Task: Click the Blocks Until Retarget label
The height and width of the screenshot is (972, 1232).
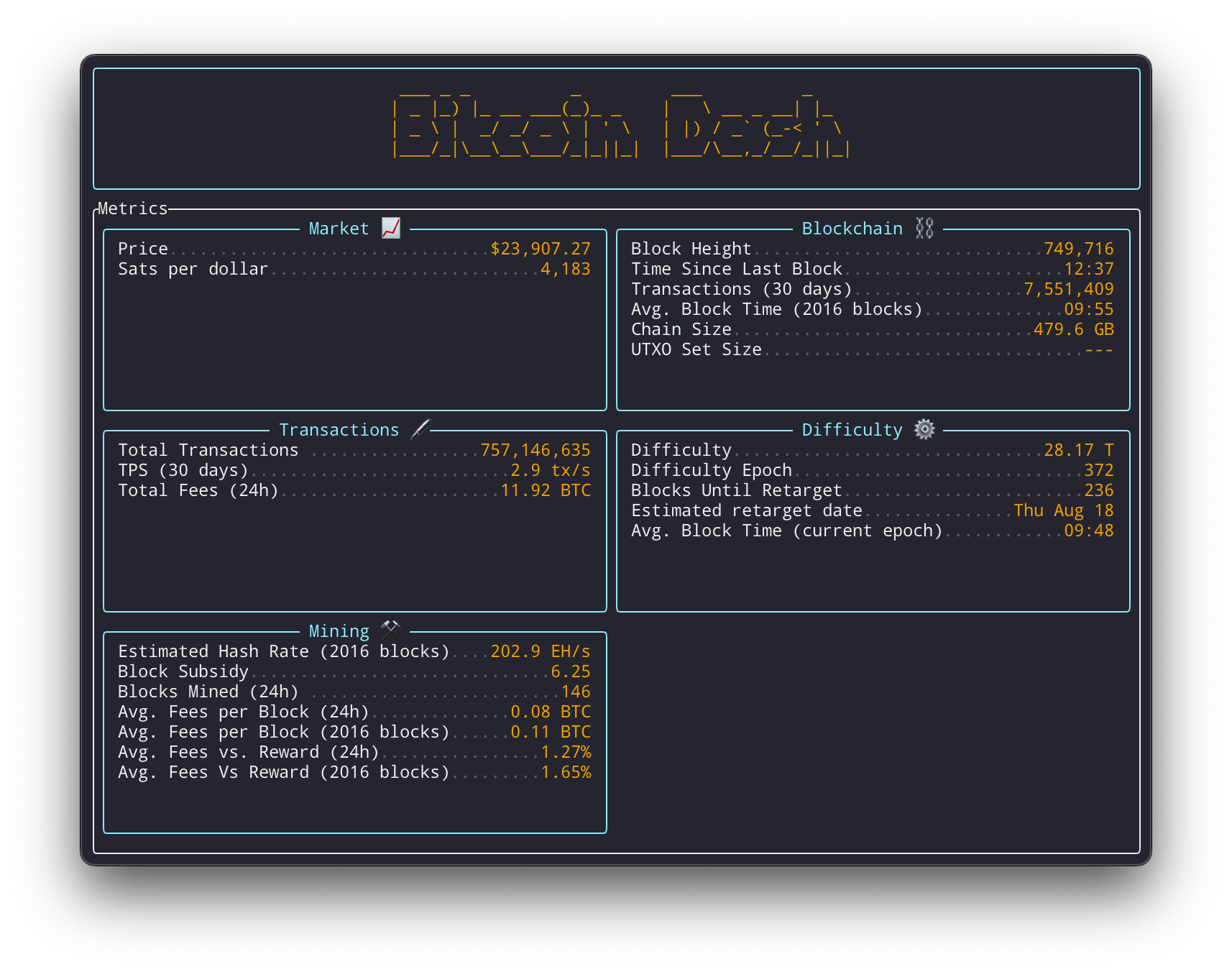Action: (x=736, y=490)
